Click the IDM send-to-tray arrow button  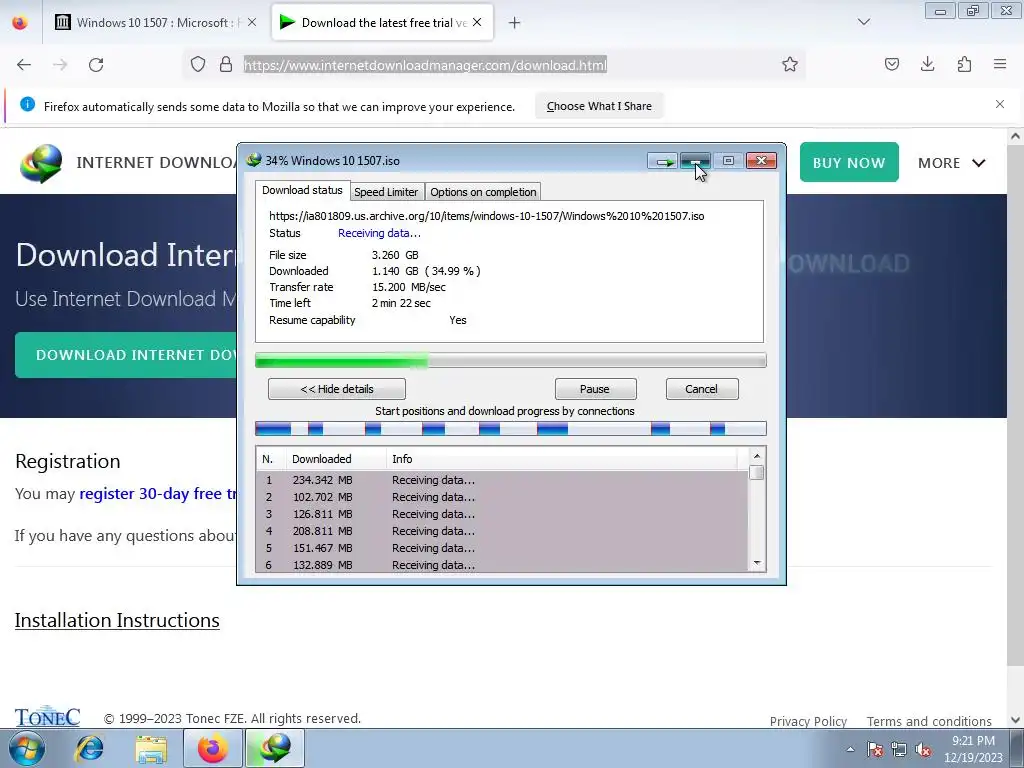(663, 161)
